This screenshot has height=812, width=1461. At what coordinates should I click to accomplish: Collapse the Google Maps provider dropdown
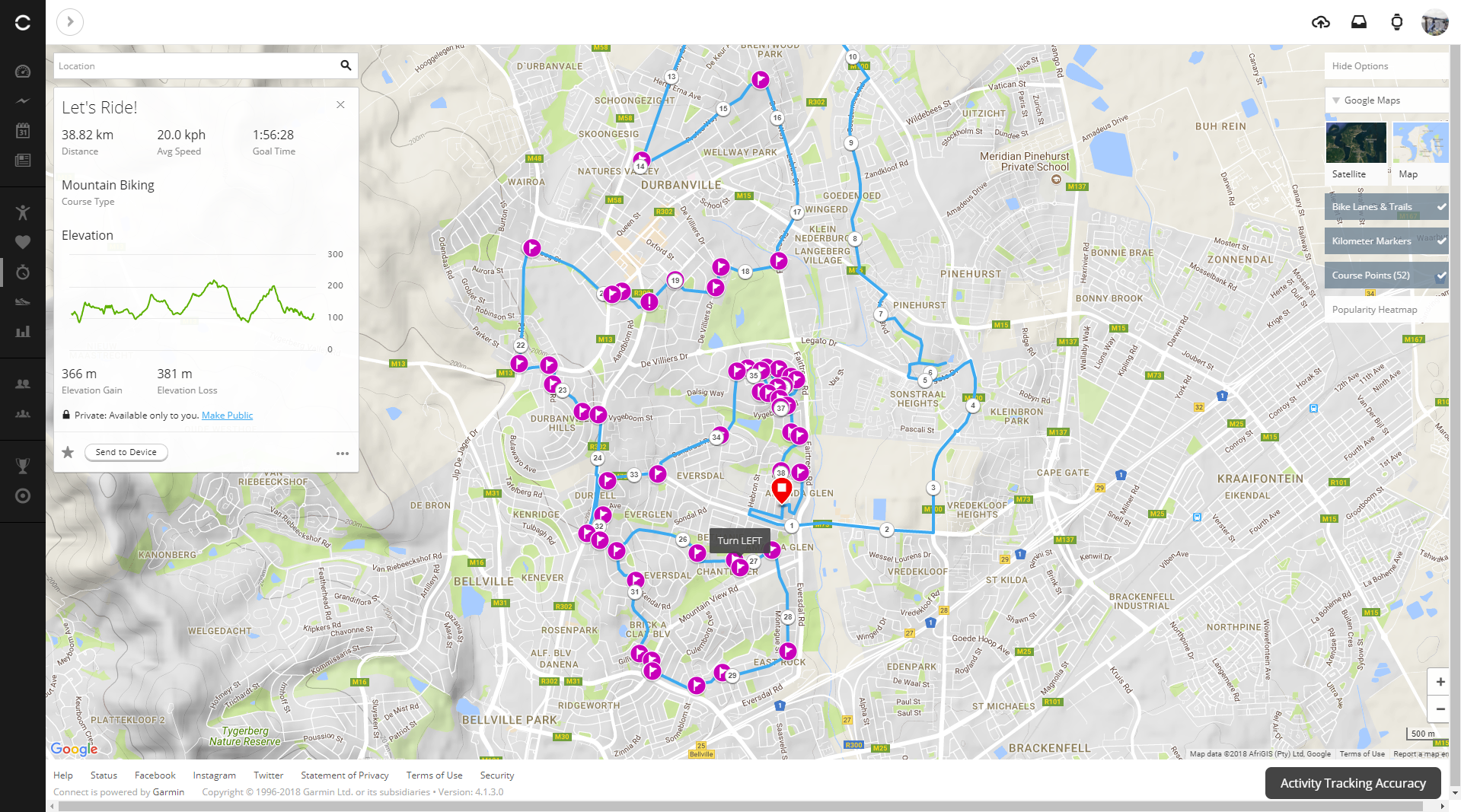pyautogui.click(x=1386, y=100)
